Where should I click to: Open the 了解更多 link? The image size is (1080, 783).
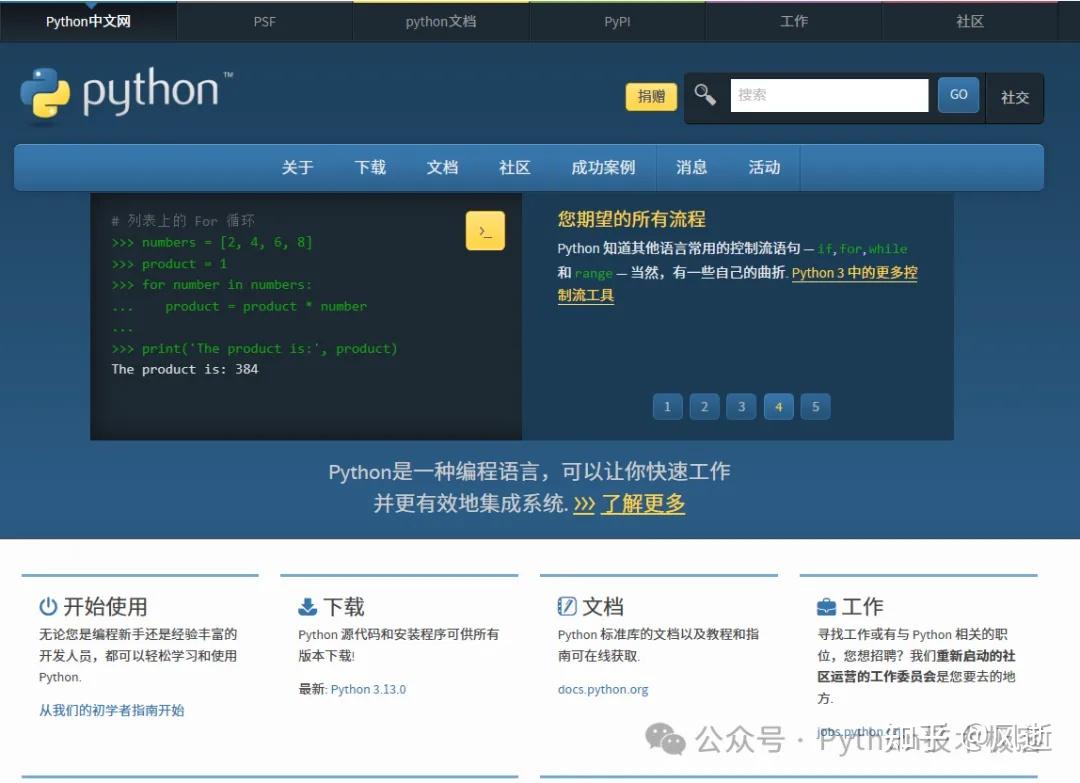click(642, 504)
